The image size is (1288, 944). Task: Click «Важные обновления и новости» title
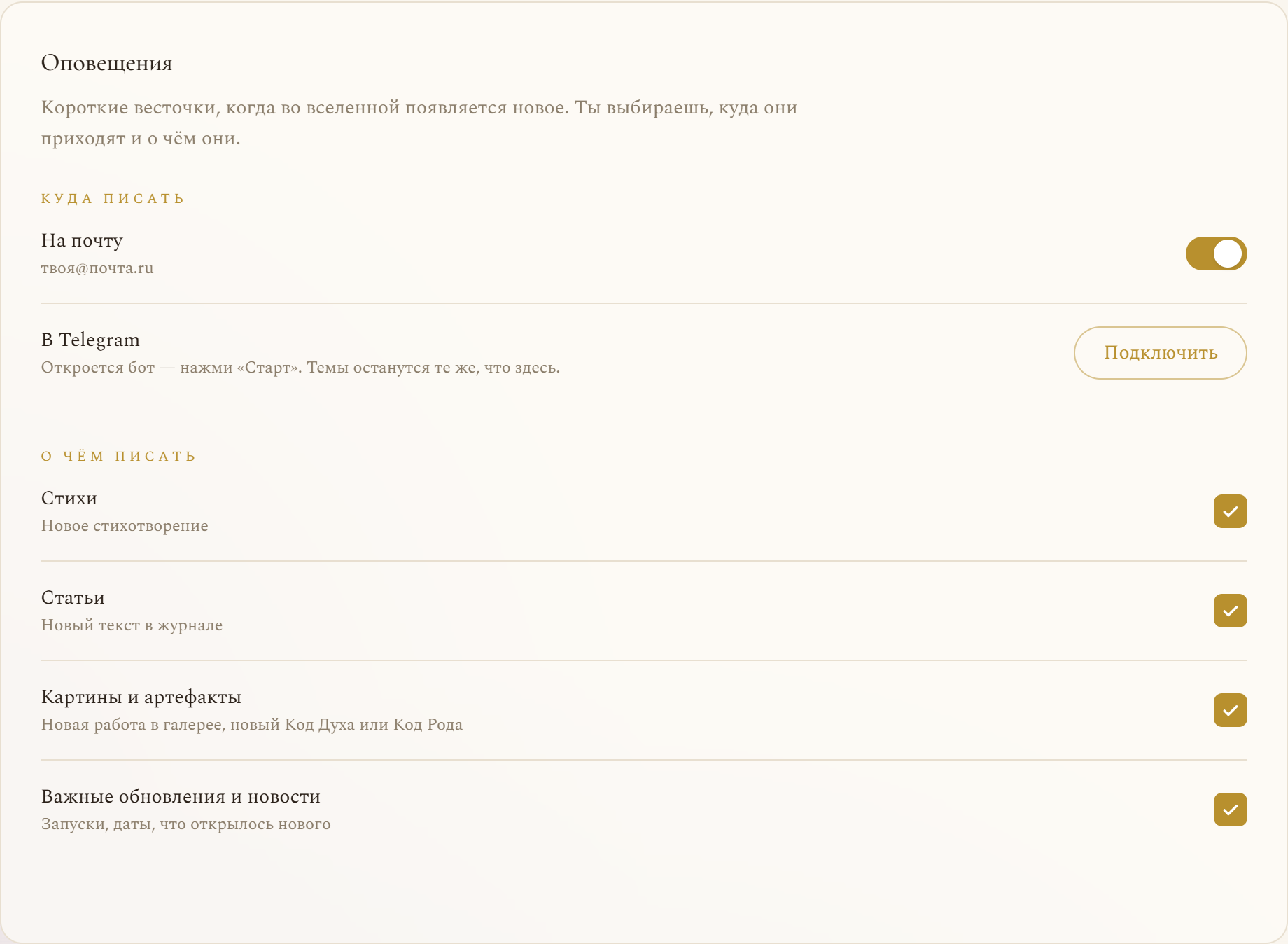pos(181,797)
